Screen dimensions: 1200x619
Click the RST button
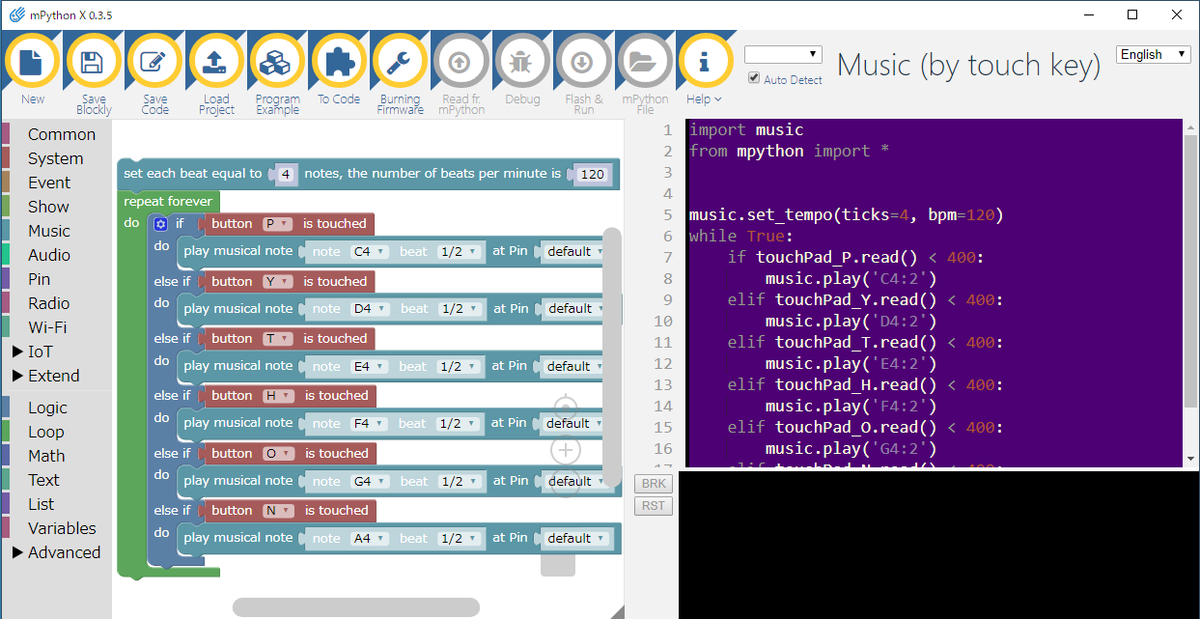tap(654, 506)
